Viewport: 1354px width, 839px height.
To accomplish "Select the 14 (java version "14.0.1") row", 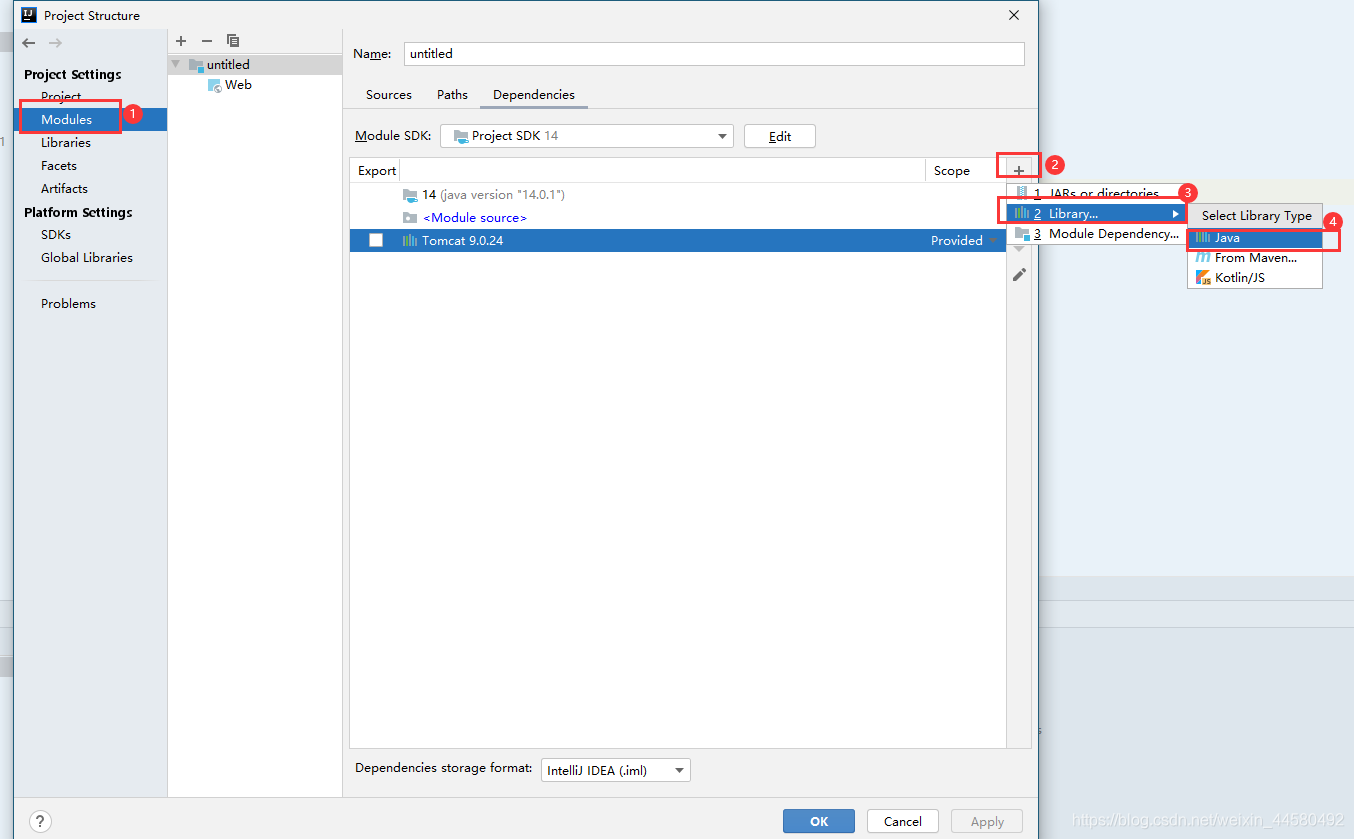I will (x=677, y=195).
